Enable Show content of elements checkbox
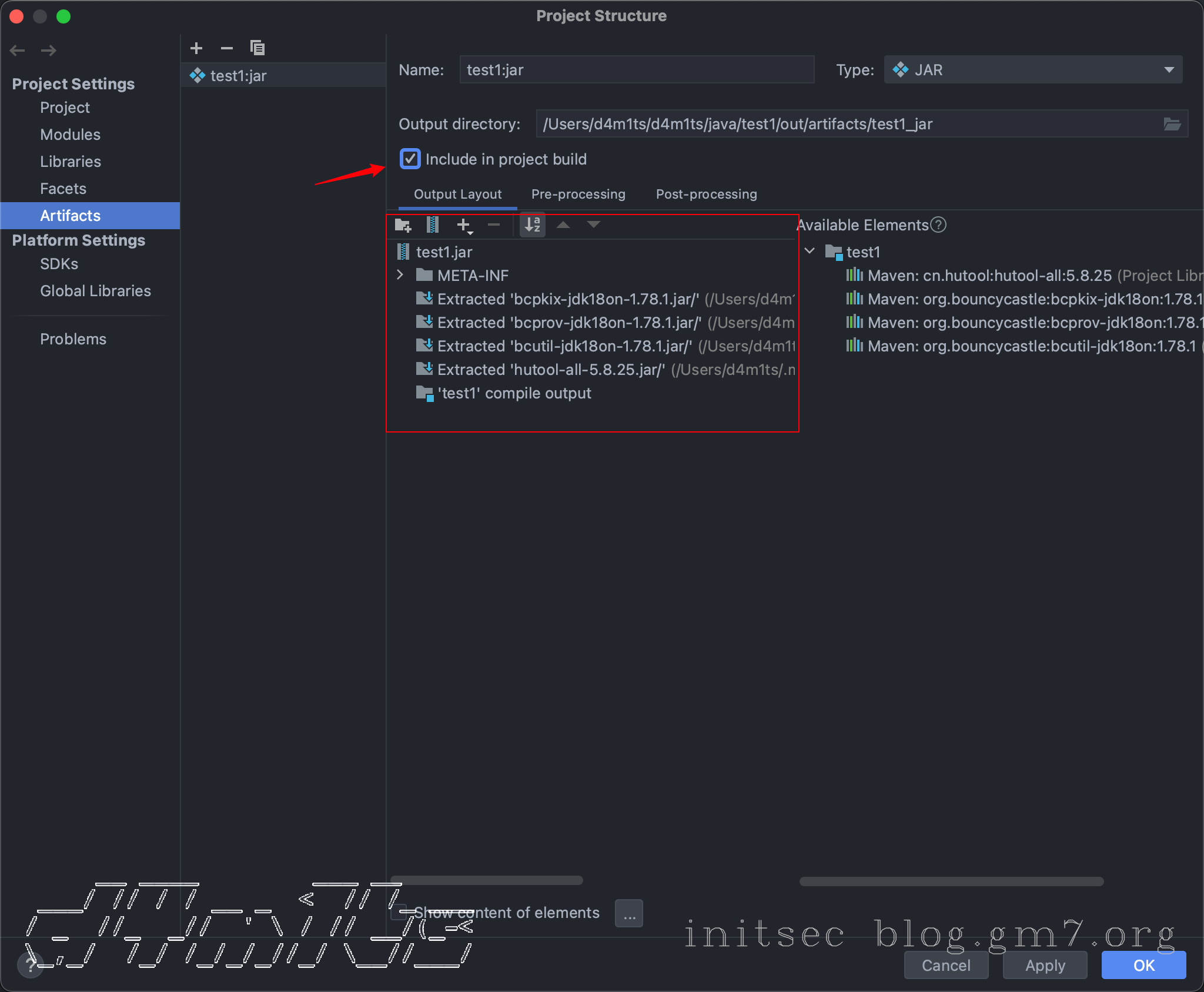Image resolution: width=1204 pixels, height=992 pixels. 399,913
